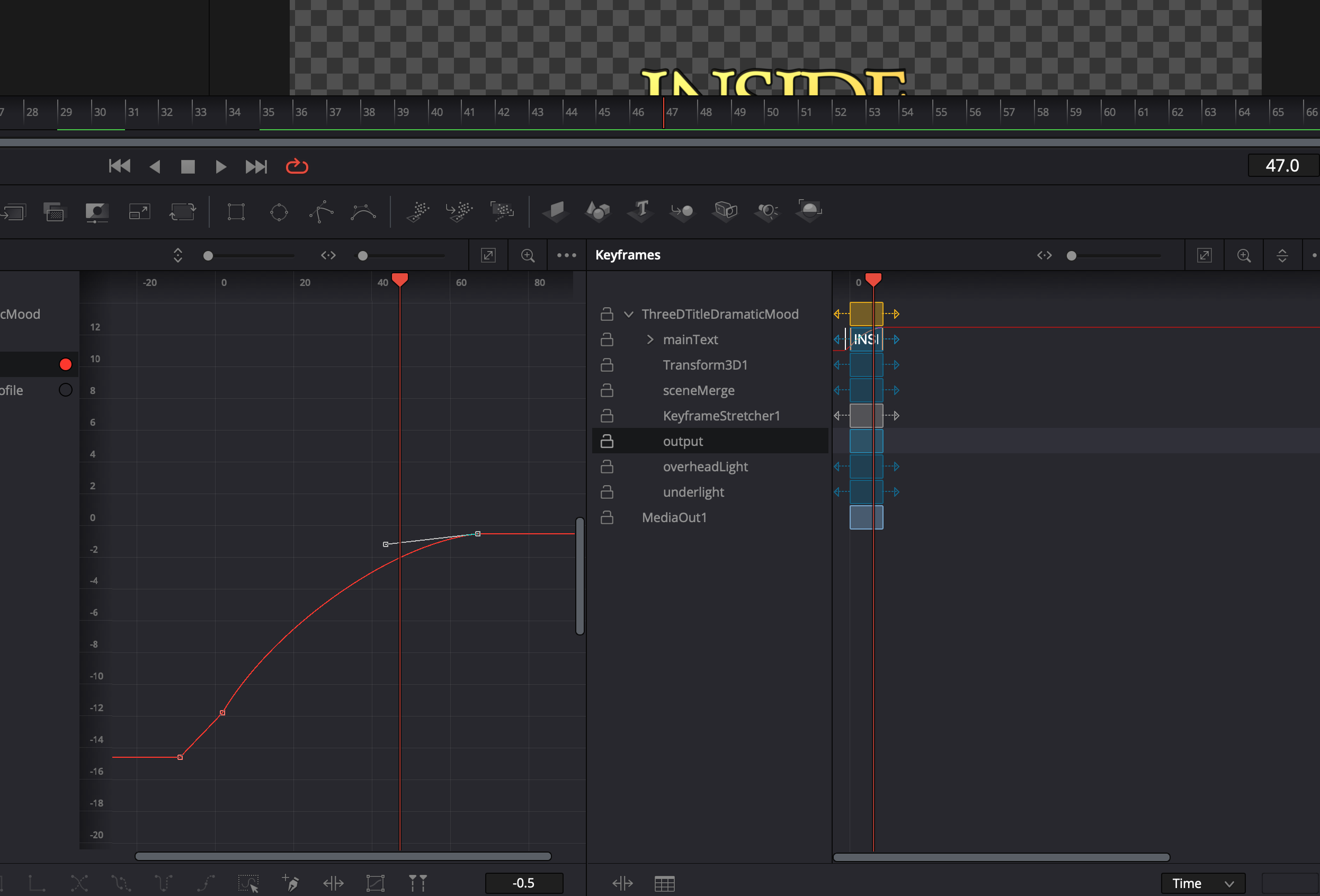Uncheck the red active spline checkbox
The width and height of the screenshot is (1320, 896).
65,364
